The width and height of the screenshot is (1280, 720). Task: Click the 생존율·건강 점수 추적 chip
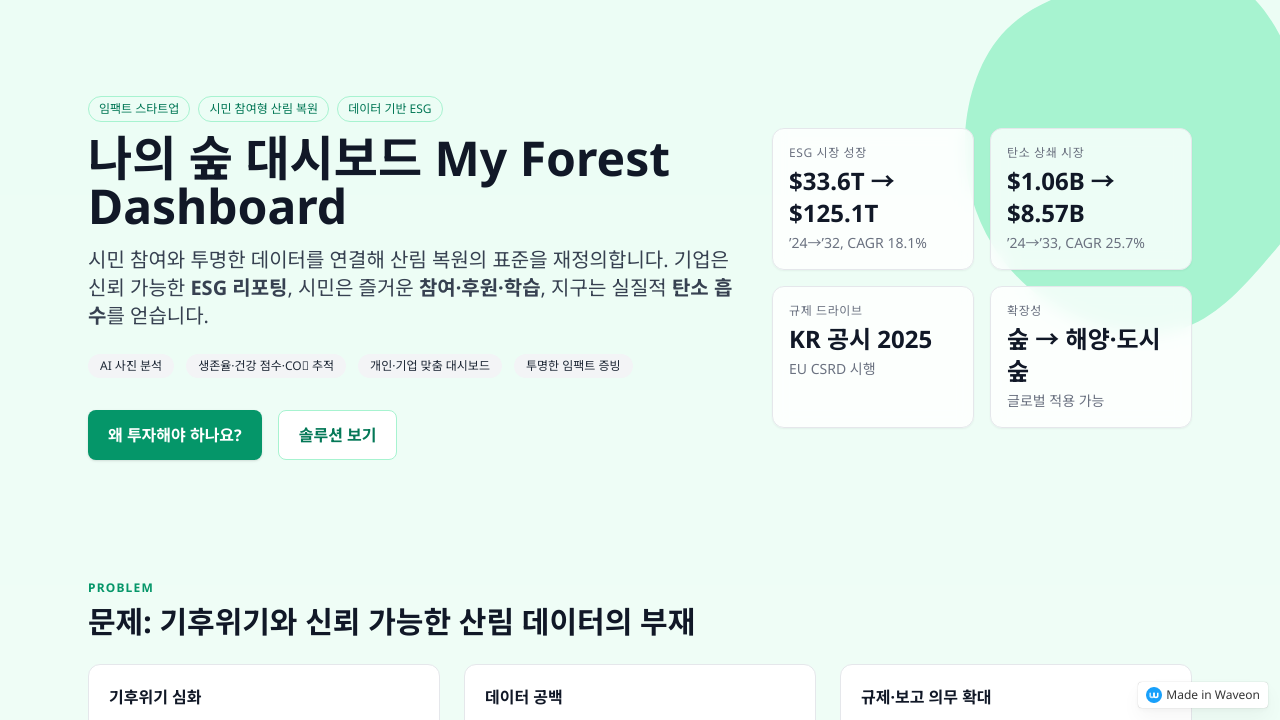click(x=266, y=366)
